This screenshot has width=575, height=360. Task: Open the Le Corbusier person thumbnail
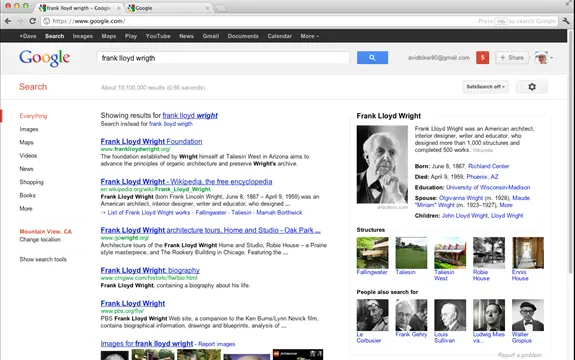click(372, 315)
